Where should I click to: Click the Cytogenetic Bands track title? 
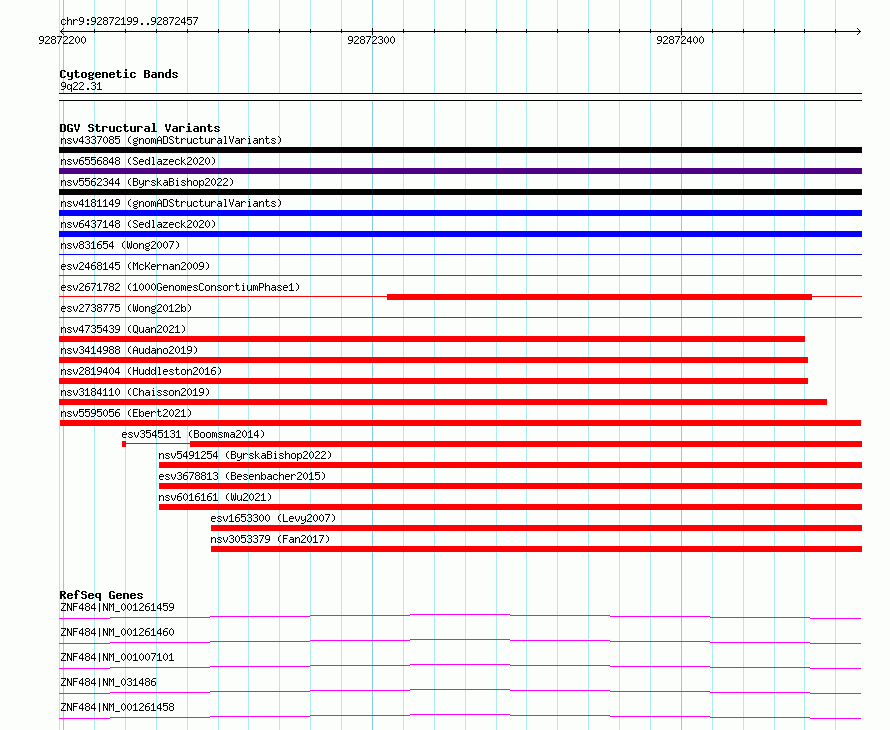119,74
